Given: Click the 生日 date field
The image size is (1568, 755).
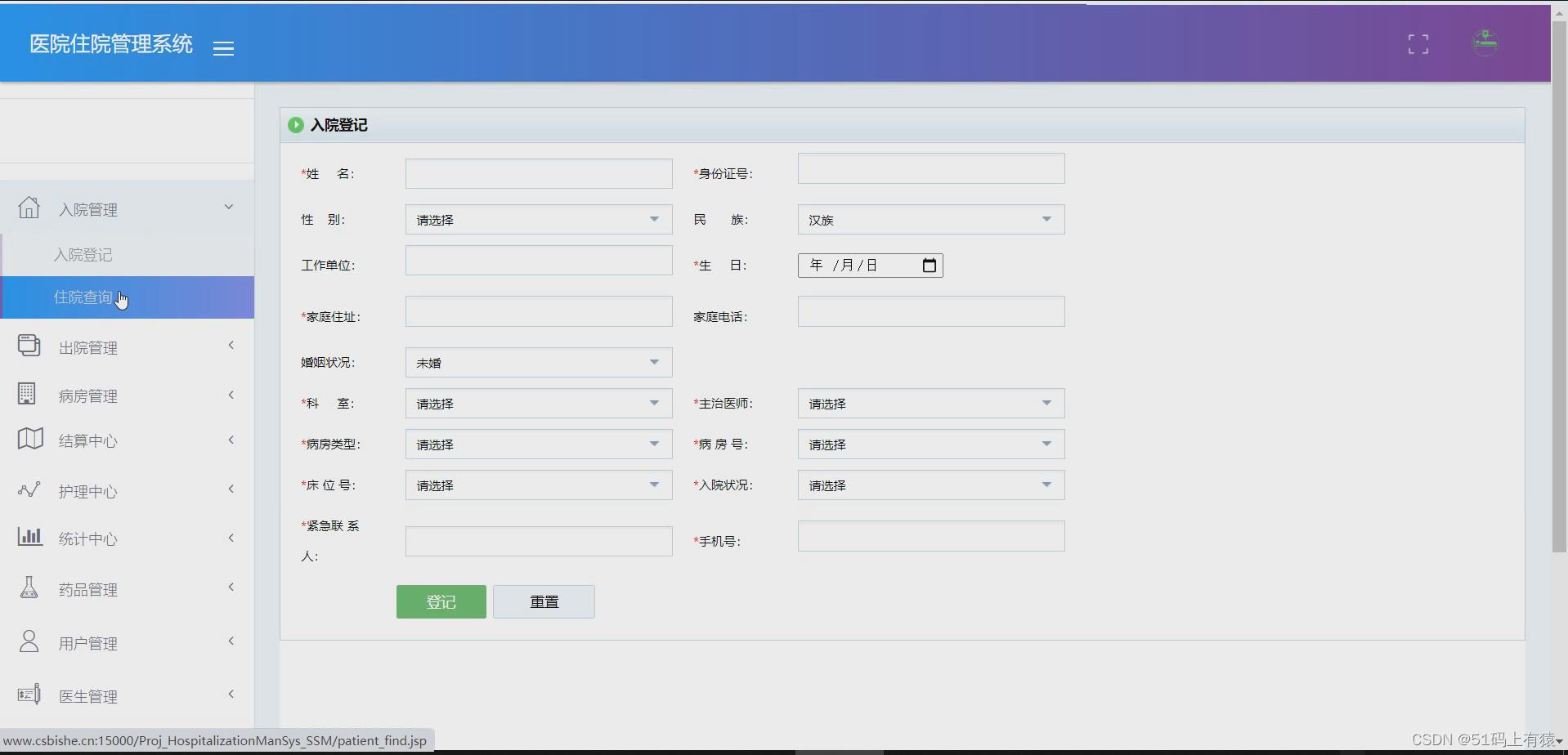Looking at the screenshot, I should pos(871,265).
